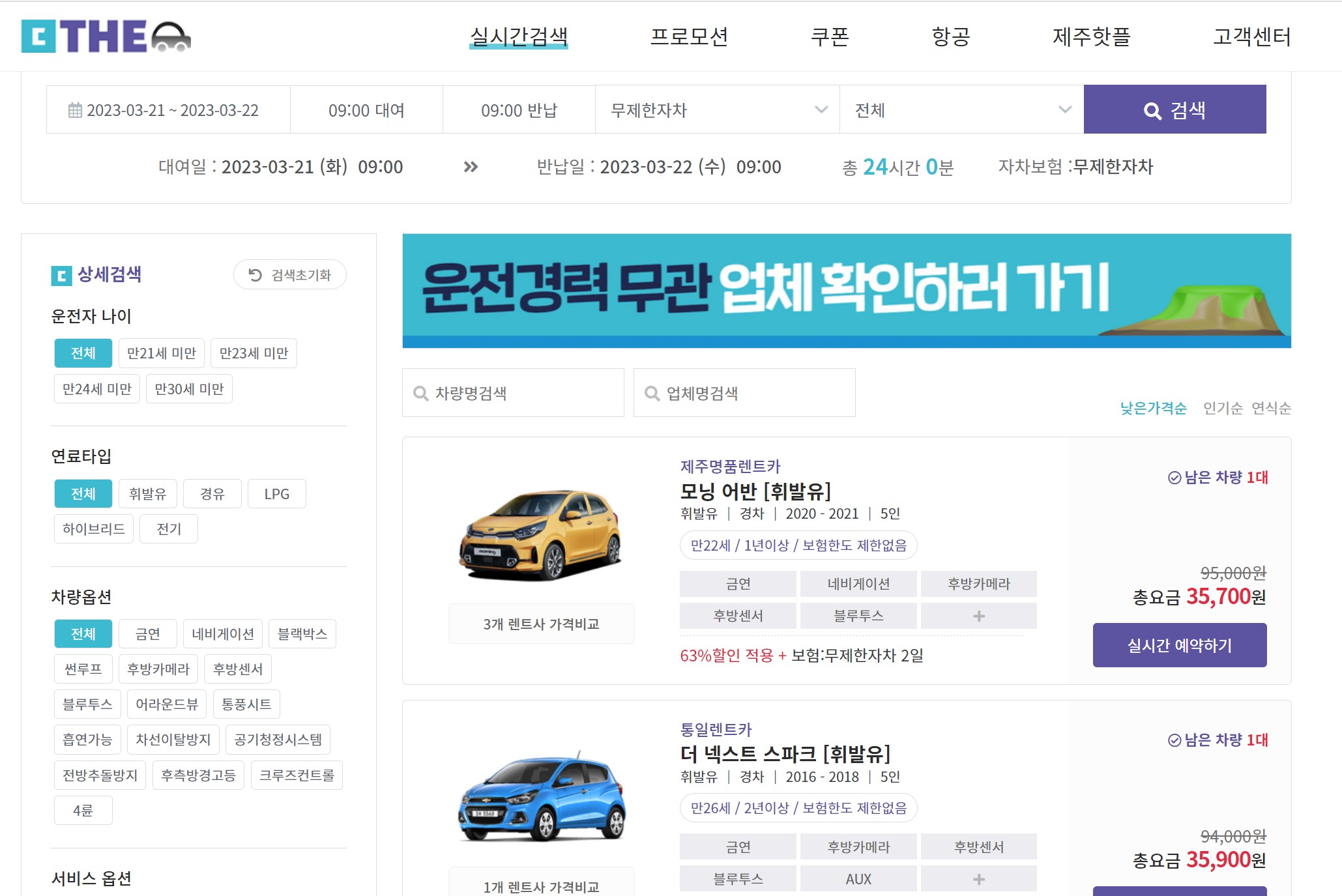Toggle 네비게이션 option in 차량옵션 filter
Screen dimensions: 1342x896
[223, 633]
